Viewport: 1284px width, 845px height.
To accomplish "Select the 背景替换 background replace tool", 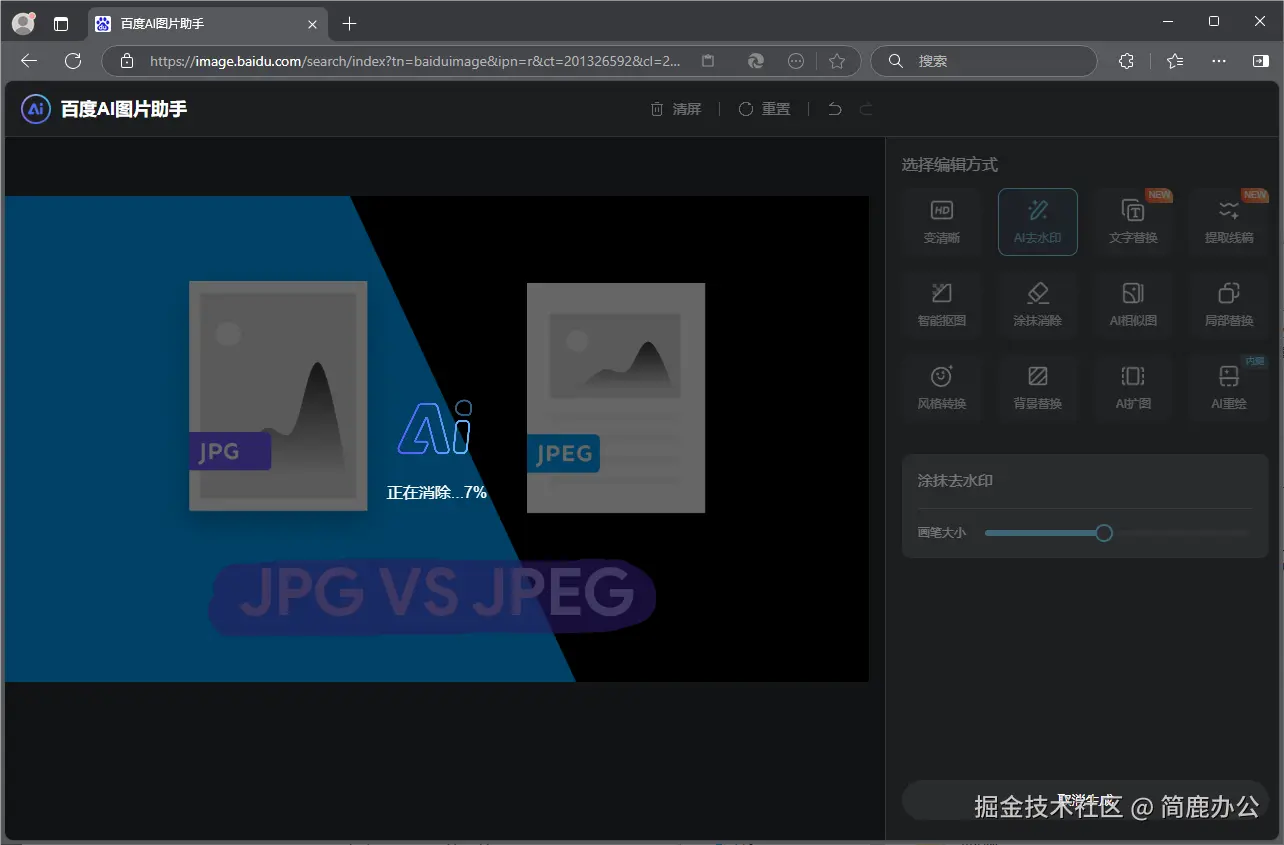I will pyautogui.click(x=1037, y=388).
